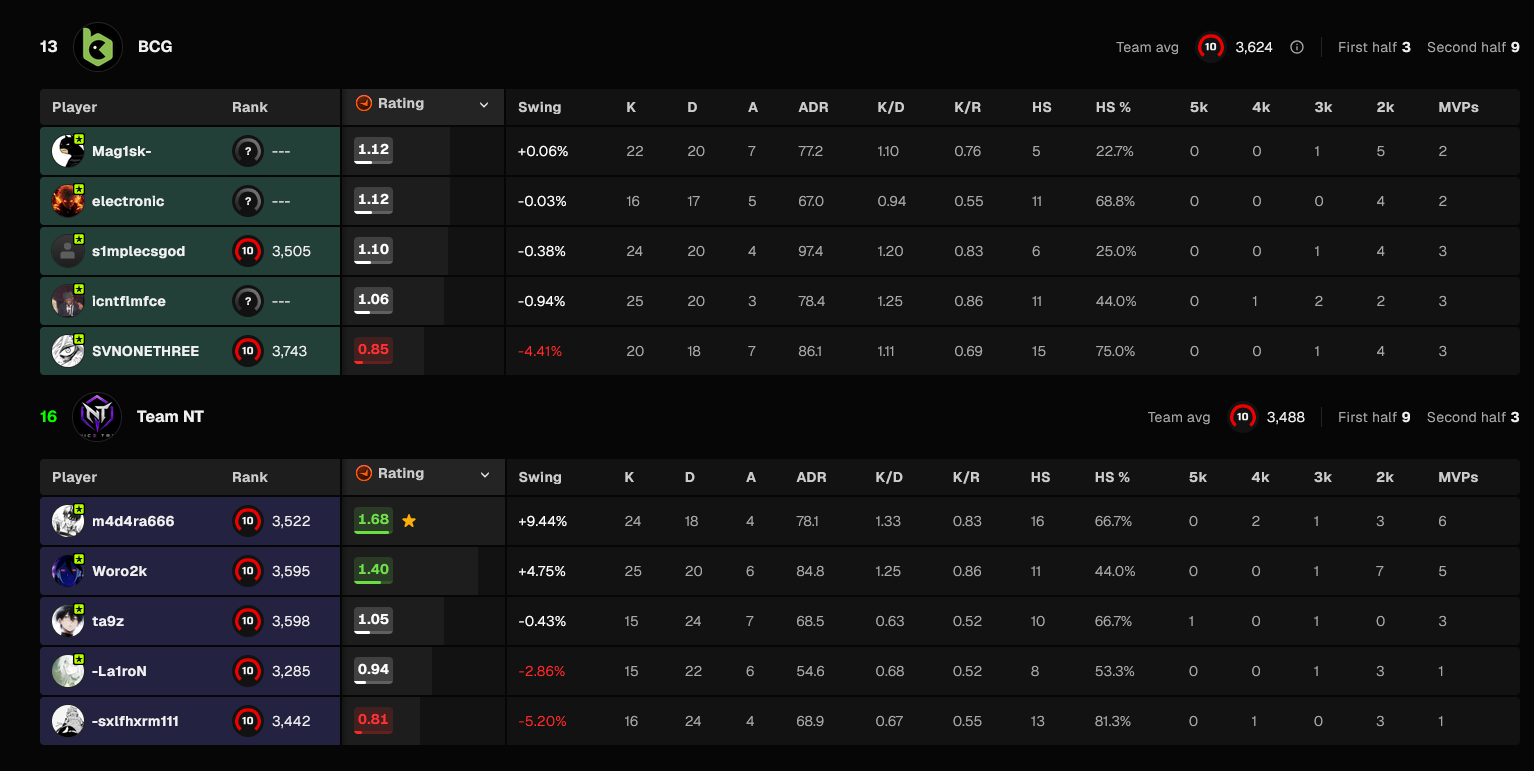Click the Team NT average level 10 badge
Image resolution: width=1534 pixels, height=771 pixels.
1242,417
